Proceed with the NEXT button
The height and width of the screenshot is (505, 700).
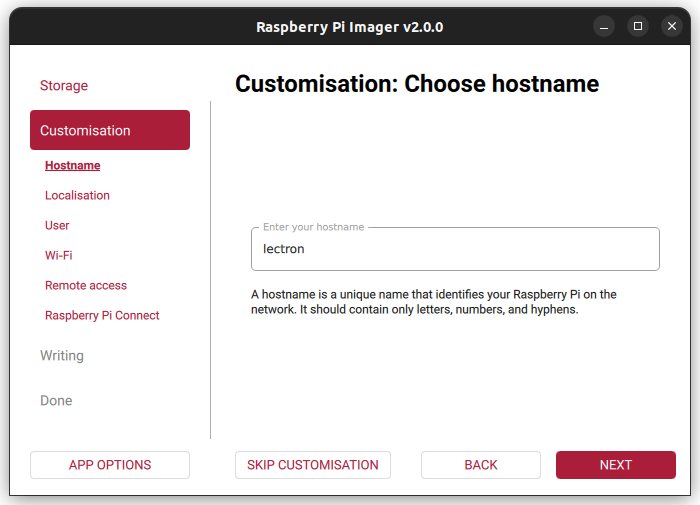[616, 465]
